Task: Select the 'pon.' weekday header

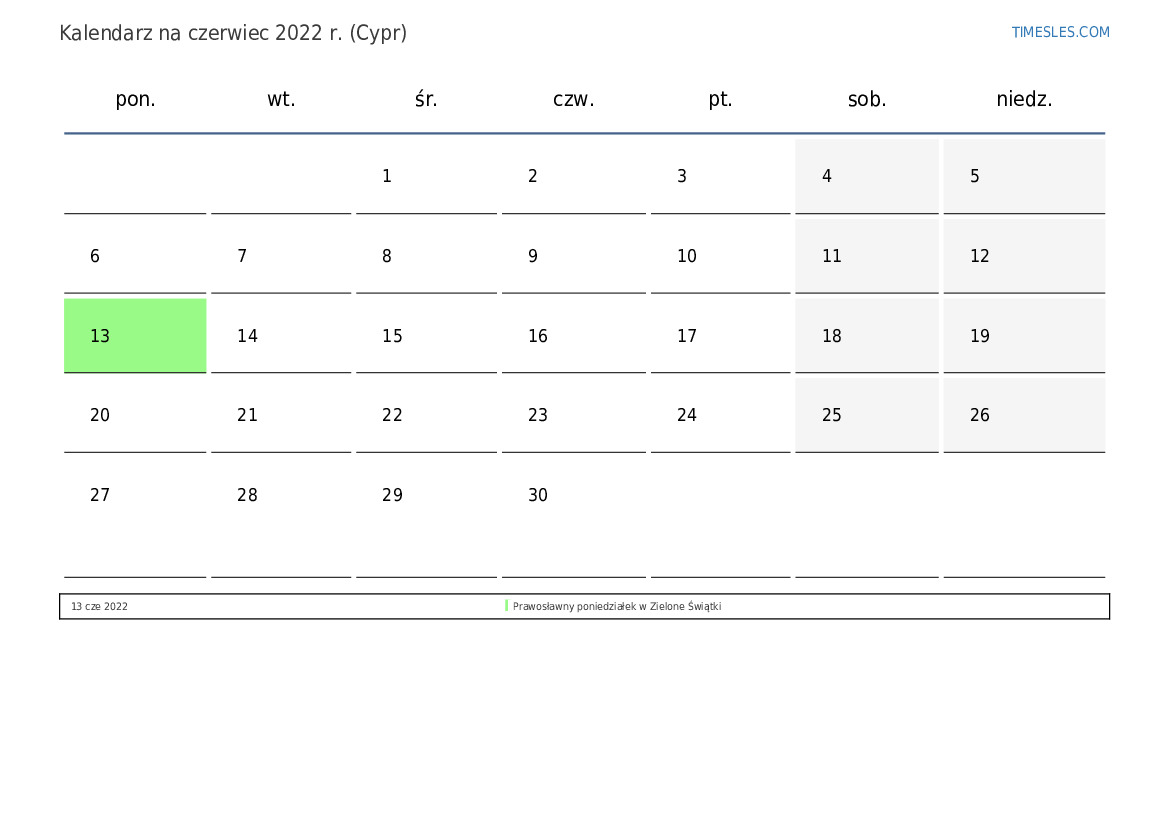Action: [x=135, y=99]
